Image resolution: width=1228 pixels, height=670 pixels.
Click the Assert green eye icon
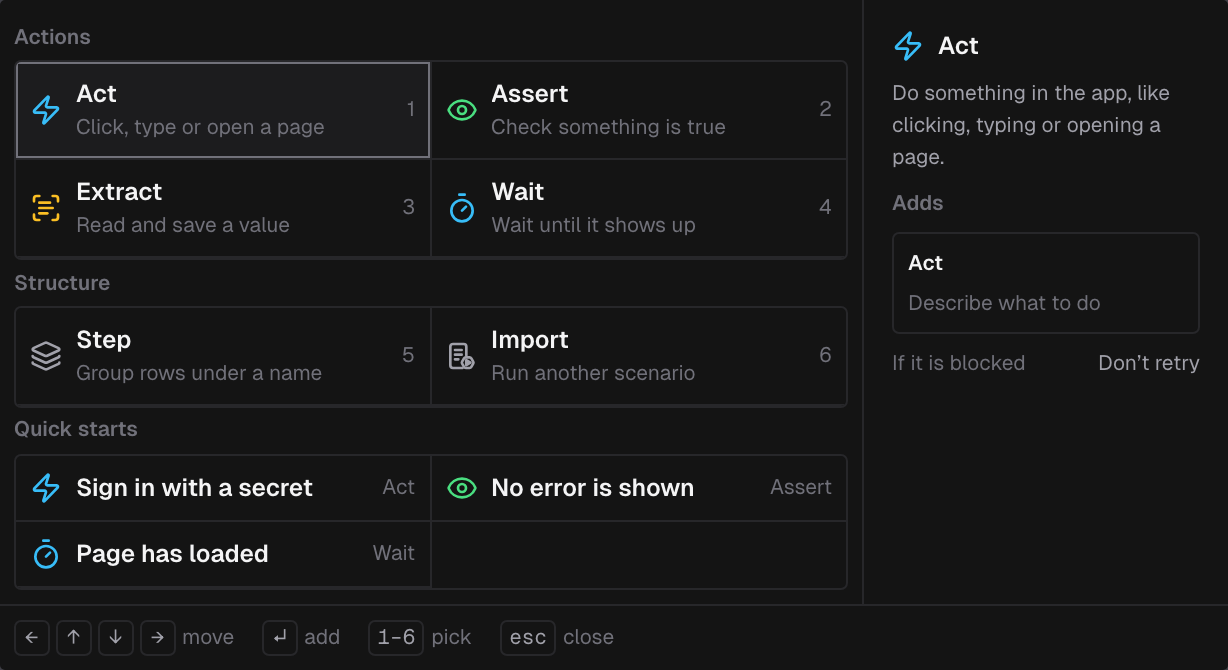coord(461,110)
